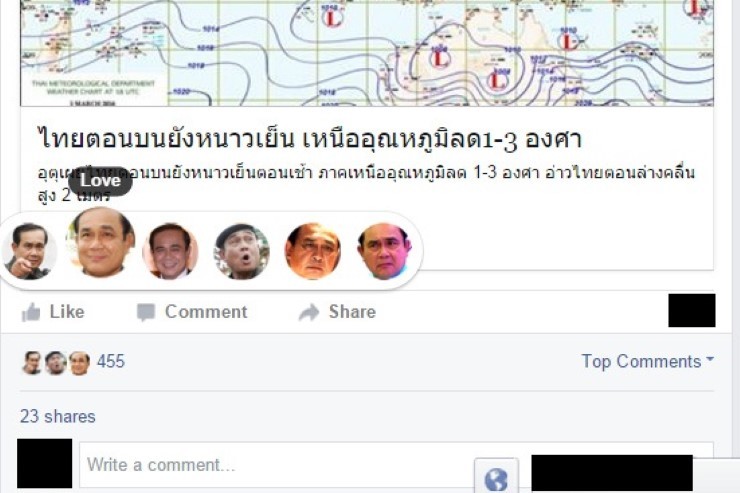Click the Share button label

click(352, 312)
